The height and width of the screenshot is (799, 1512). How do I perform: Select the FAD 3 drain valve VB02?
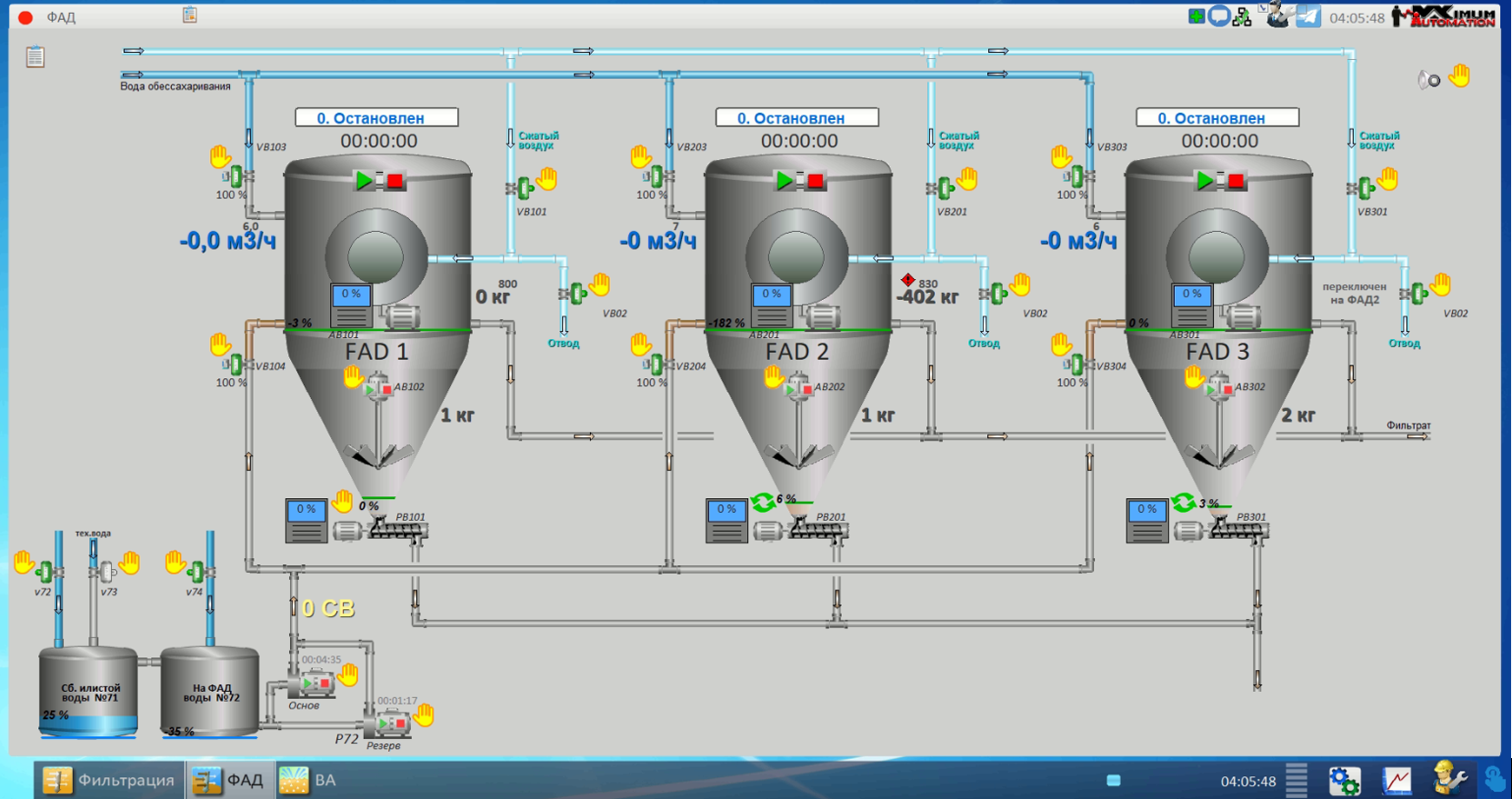[1416, 294]
